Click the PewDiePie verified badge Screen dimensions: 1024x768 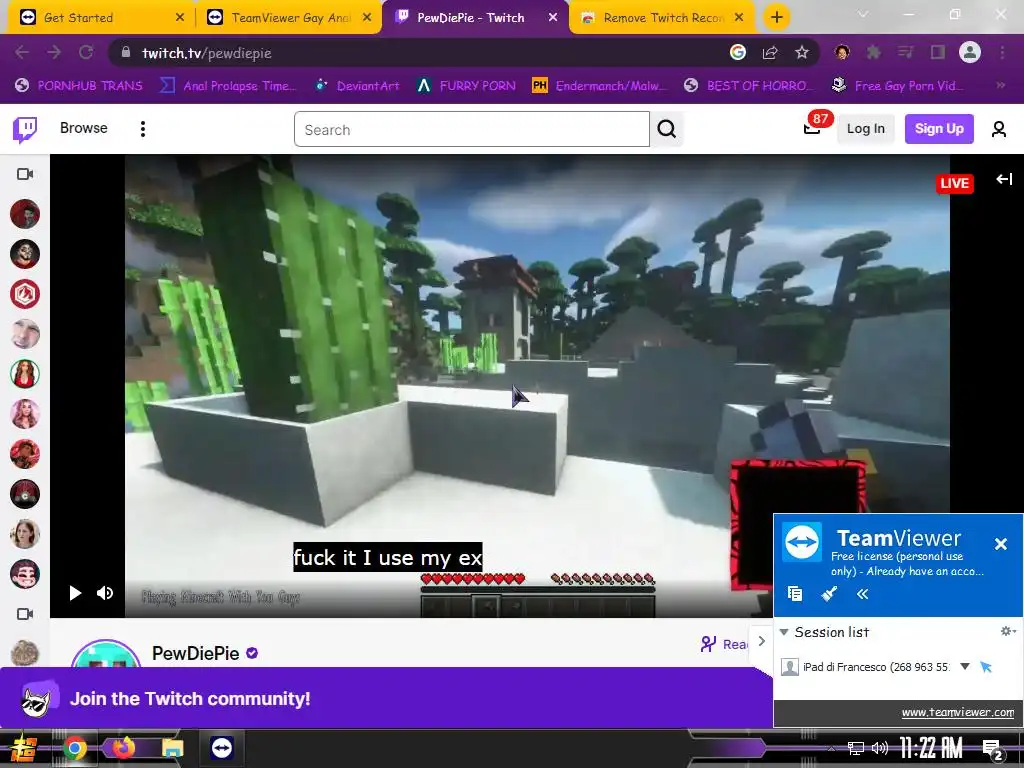(252, 653)
